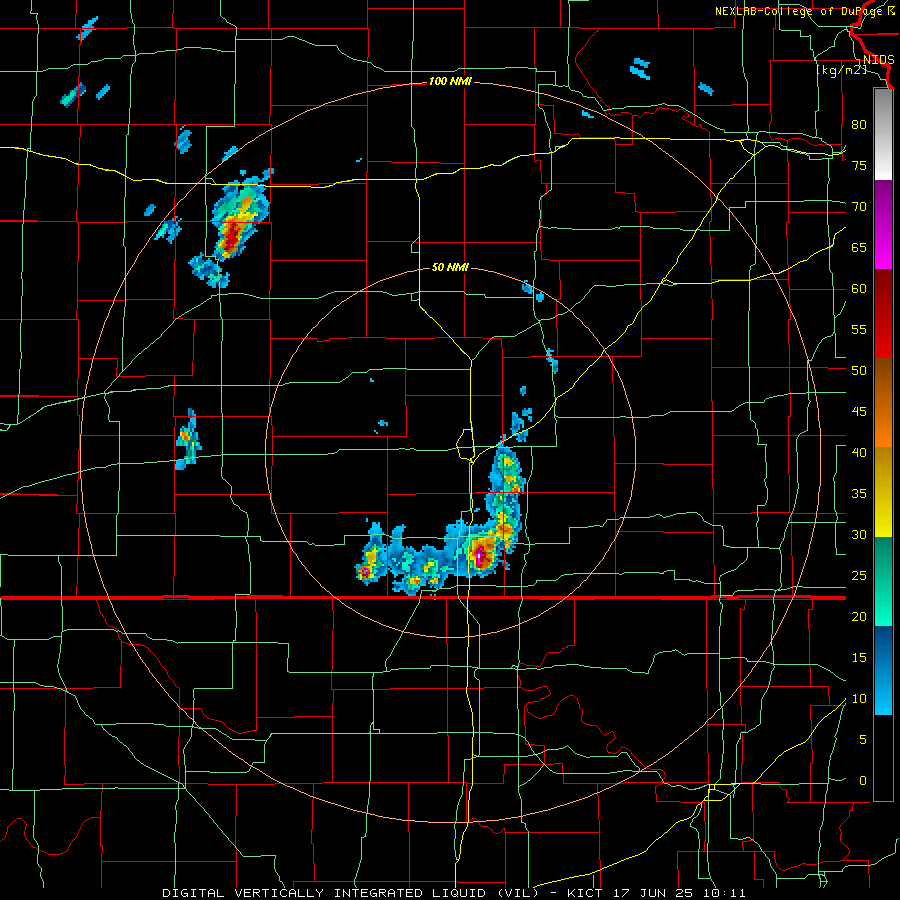Image resolution: width=900 pixels, height=900 pixels.
Task: Click the kg/m2 units label
Action: 841,70
